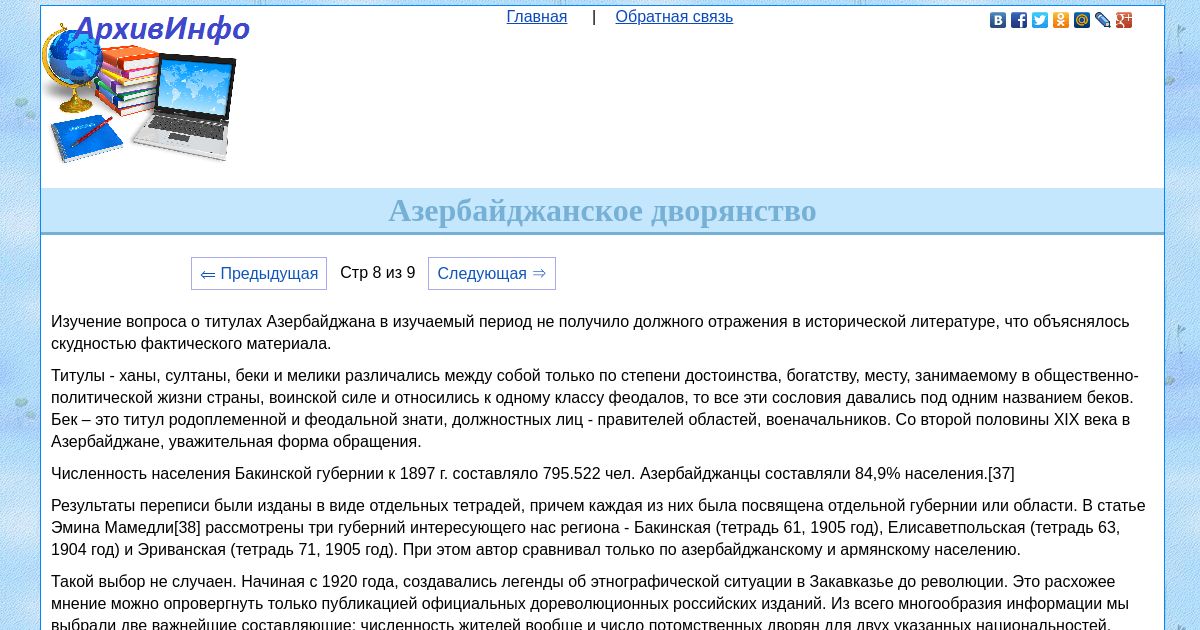
Task: Click the footnote reference [38]
Action: (187, 528)
